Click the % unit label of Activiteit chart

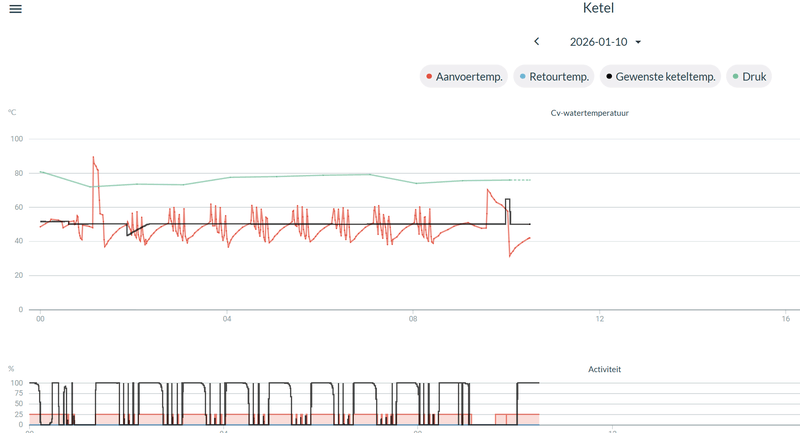[x=11, y=369]
